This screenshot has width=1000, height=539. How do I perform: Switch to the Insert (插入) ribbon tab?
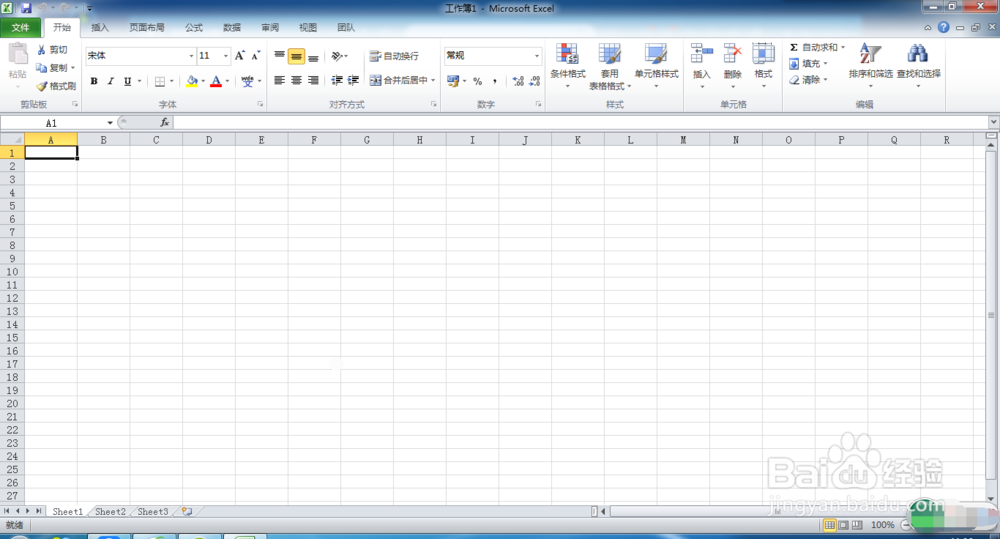click(x=100, y=27)
